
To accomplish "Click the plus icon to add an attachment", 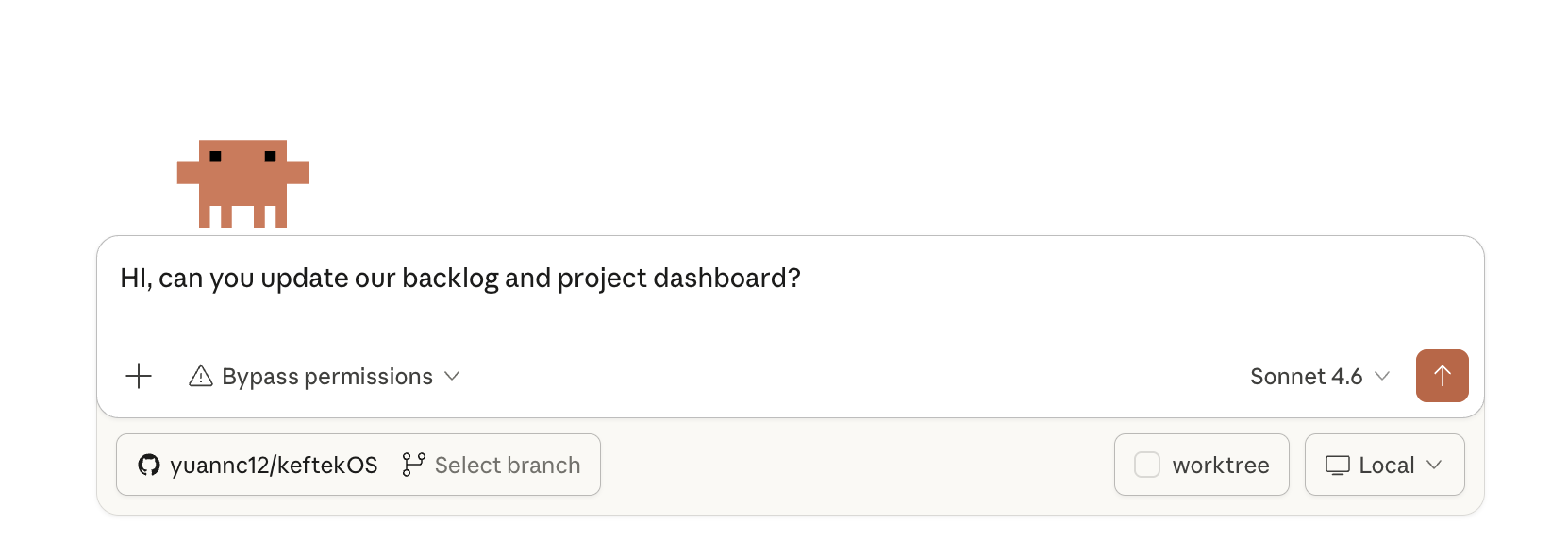I will coord(139,376).
